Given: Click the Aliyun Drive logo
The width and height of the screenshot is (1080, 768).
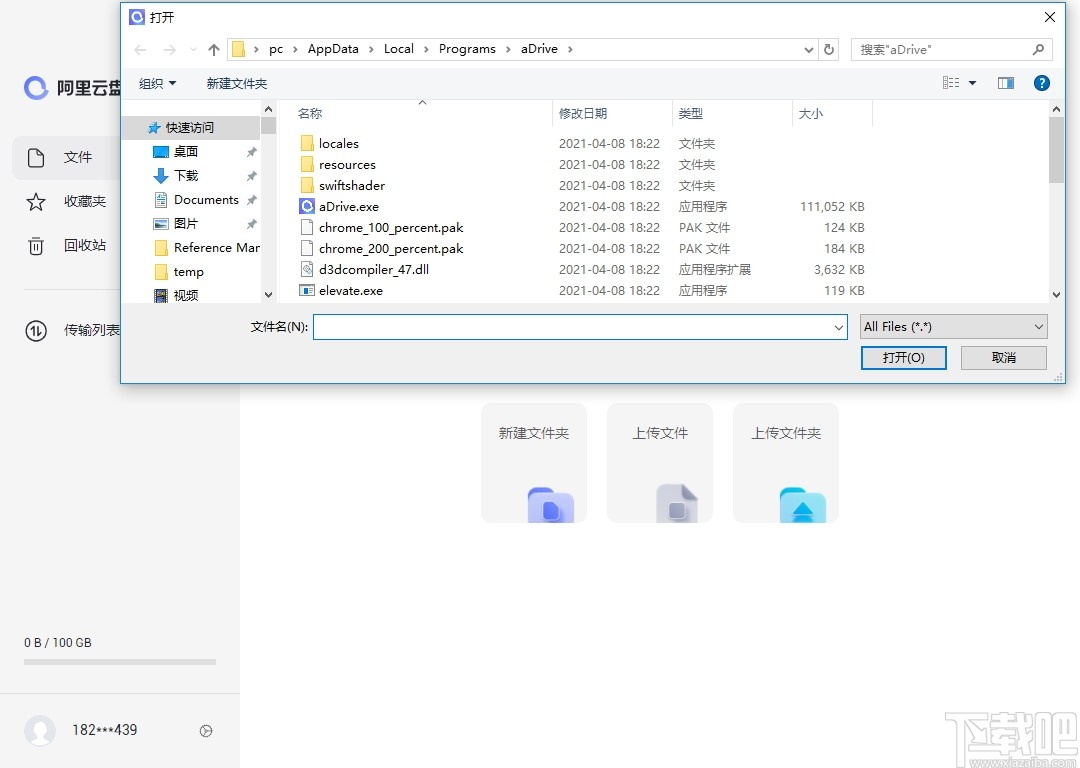Looking at the screenshot, I should click(36, 87).
